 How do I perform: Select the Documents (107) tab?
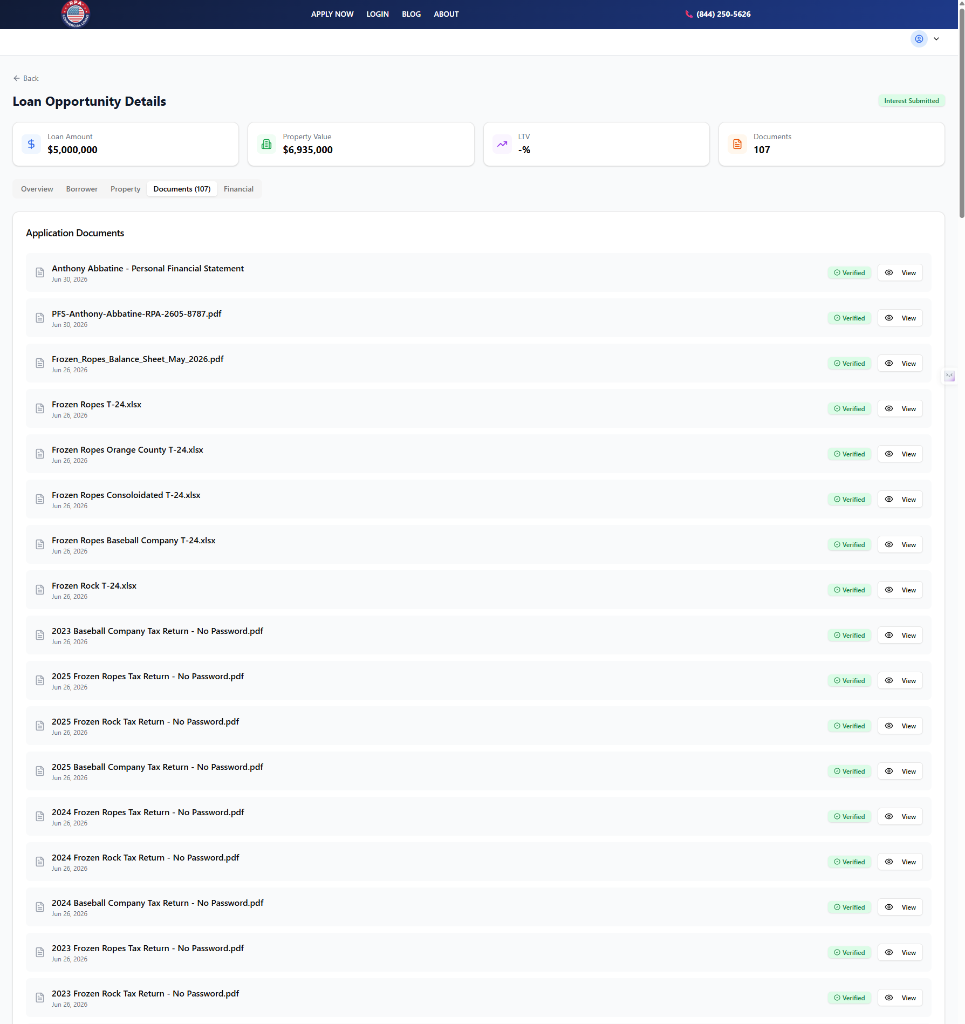point(182,189)
